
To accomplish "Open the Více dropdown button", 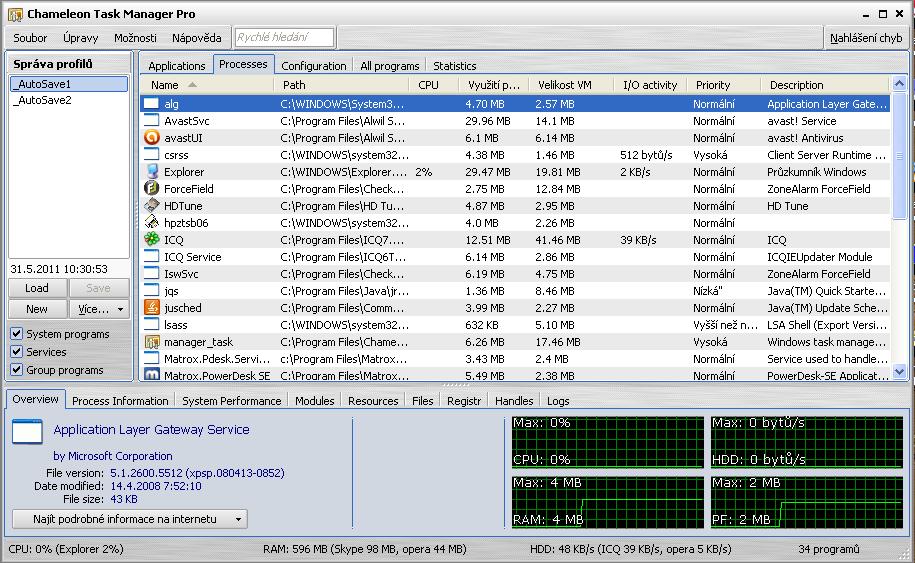I will click(x=101, y=309).
